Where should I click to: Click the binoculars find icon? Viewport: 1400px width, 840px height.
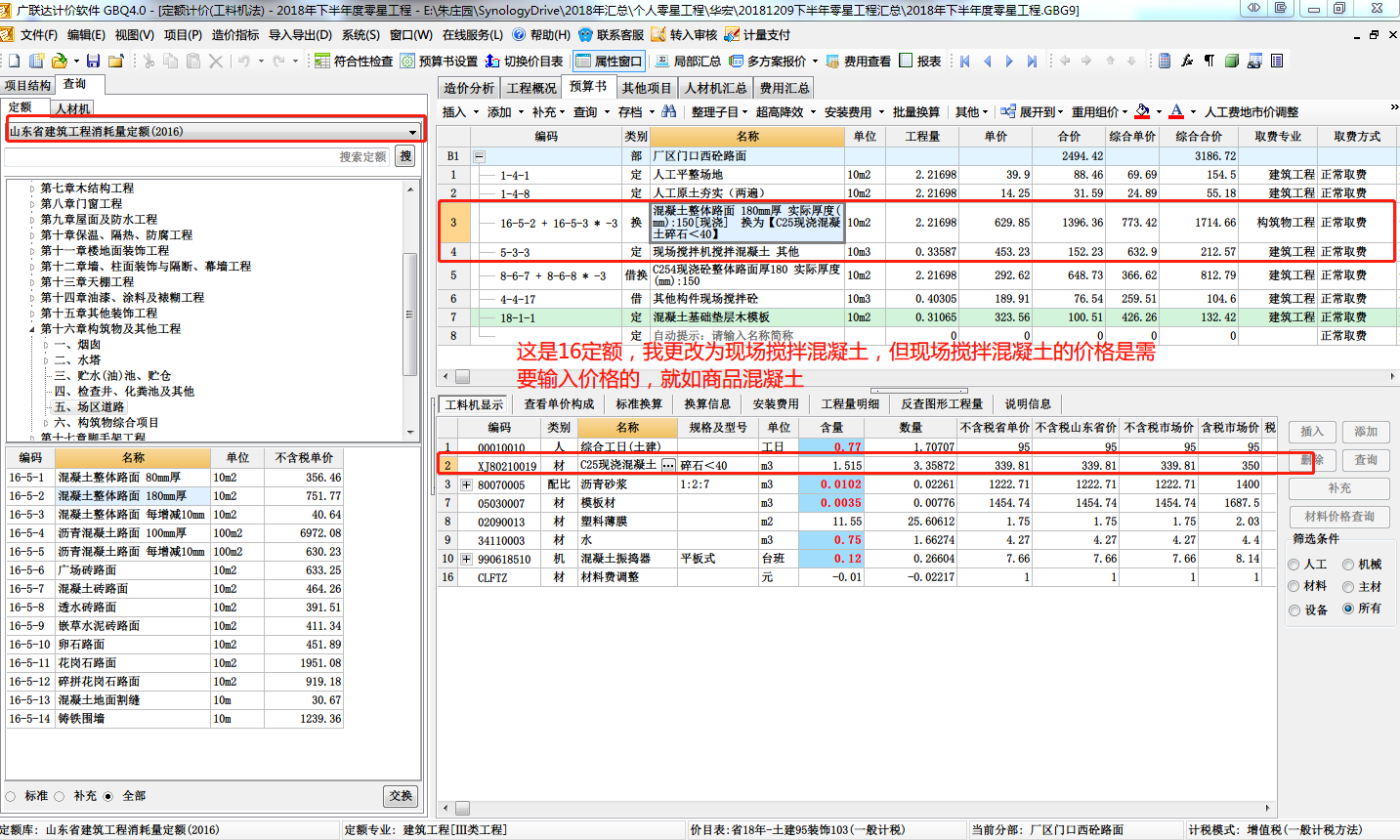pos(668,111)
